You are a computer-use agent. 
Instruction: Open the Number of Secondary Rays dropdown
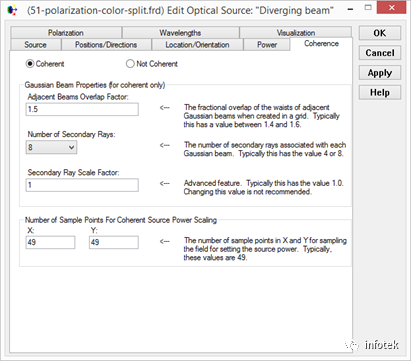[x=51, y=147]
